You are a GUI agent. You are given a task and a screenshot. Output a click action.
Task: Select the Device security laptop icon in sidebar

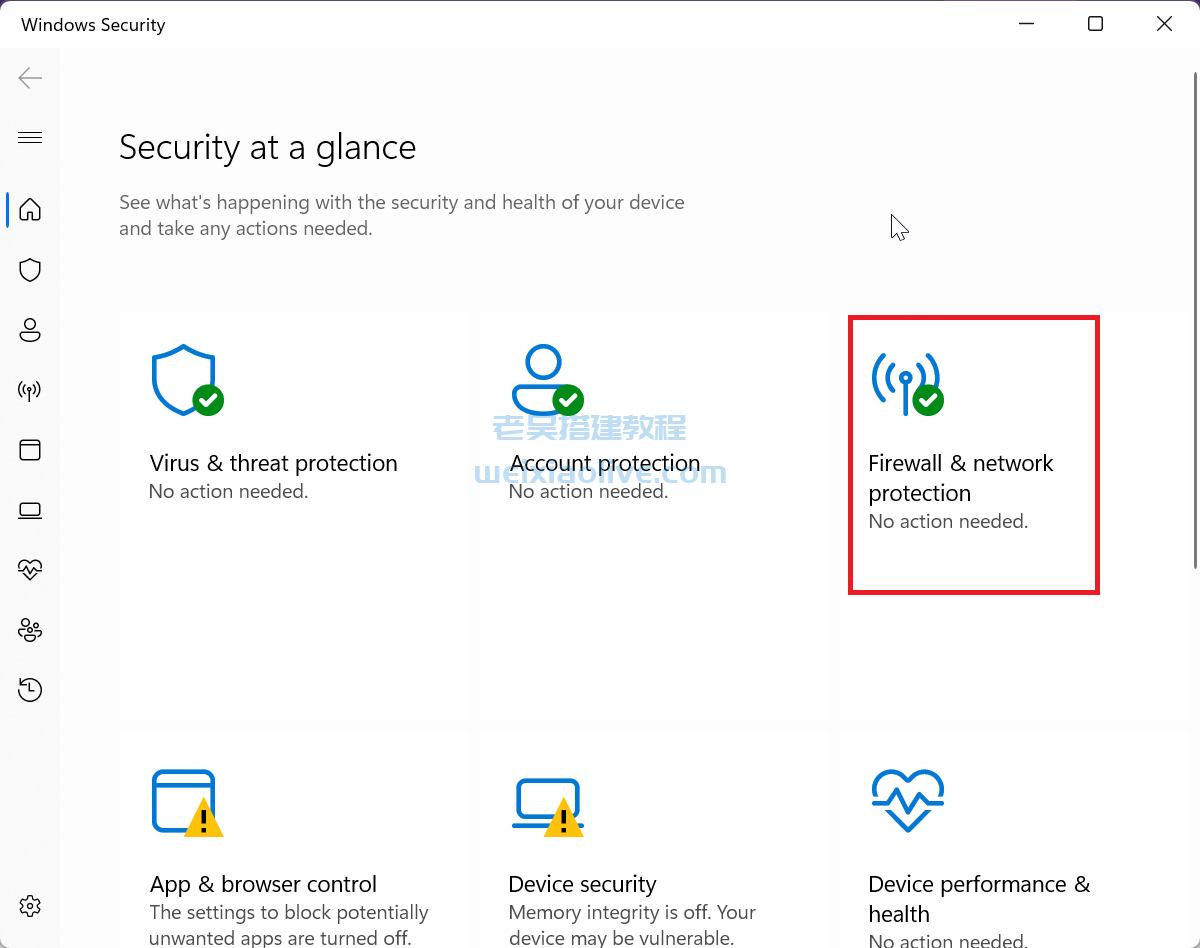tap(30, 510)
